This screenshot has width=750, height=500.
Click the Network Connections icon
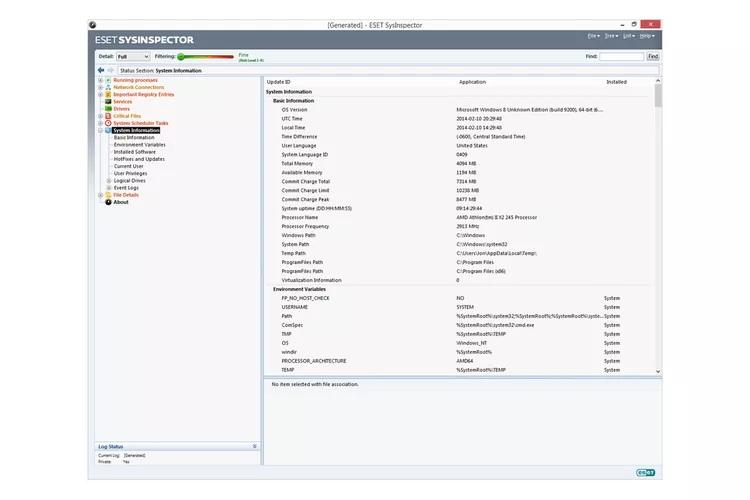pyautogui.click(x=108, y=87)
